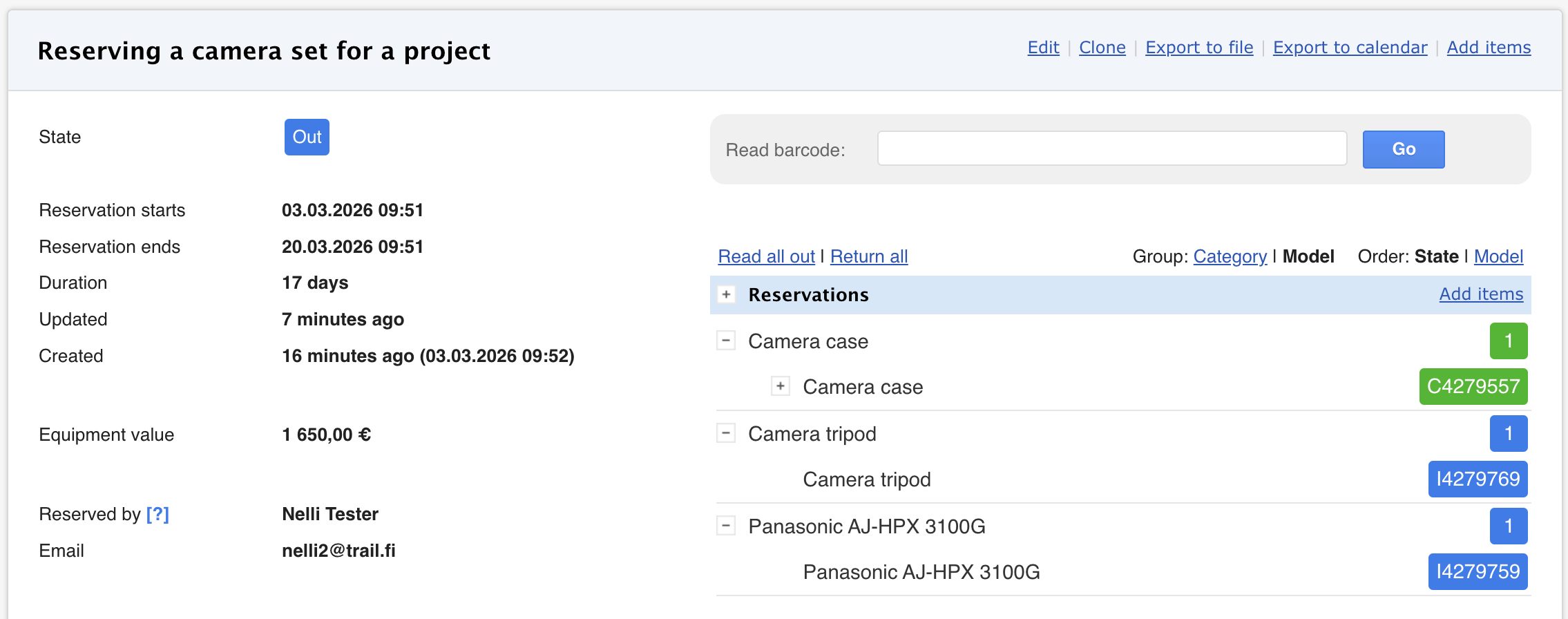Collapse the Camera tripod group
Viewport: 1568px width, 619px height.
[x=725, y=433]
